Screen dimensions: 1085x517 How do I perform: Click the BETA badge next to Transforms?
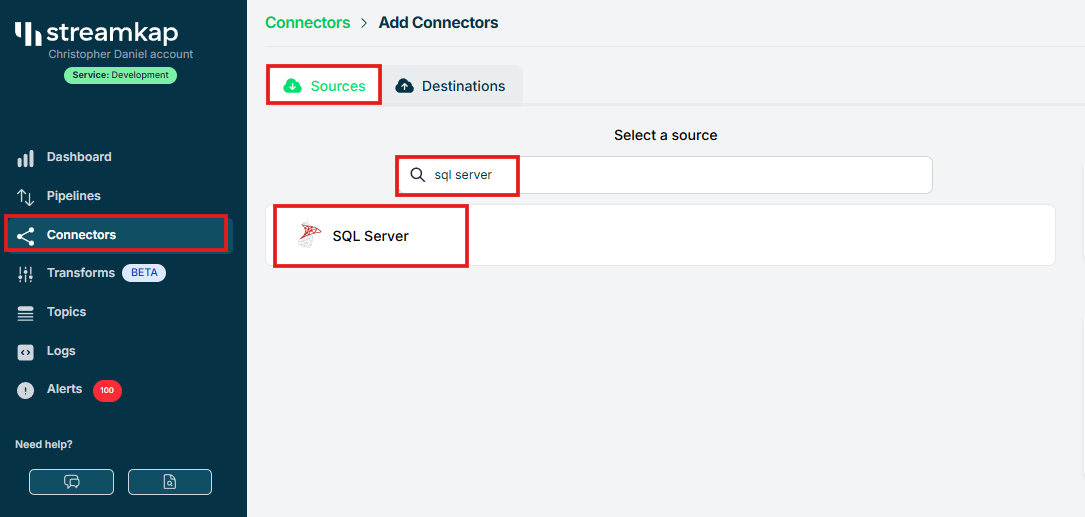pyautogui.click(x=144, y=273)
